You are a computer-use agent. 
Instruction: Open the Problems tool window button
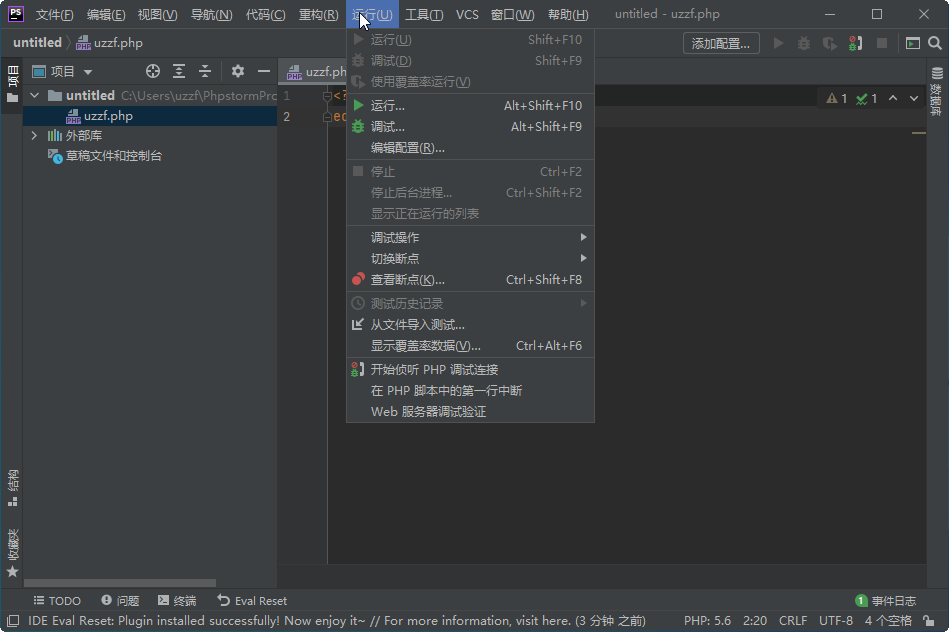click(x=120, y=601)
